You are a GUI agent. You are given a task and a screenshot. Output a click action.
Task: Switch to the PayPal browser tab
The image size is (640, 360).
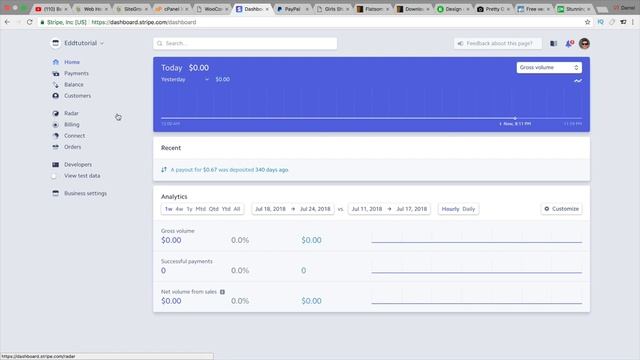coord(292,9)
